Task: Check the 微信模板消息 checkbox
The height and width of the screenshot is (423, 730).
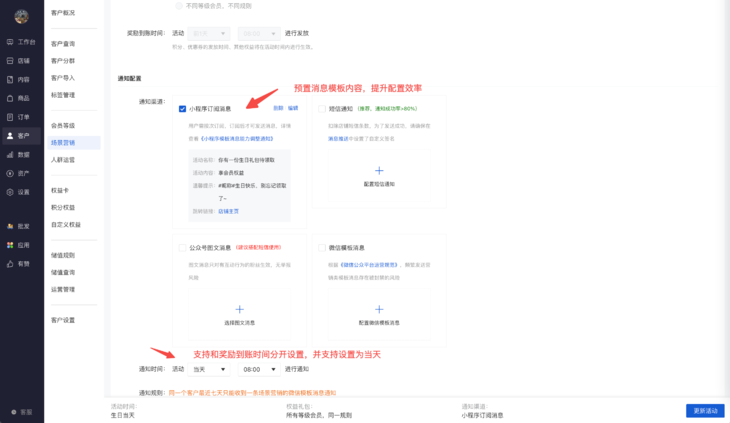Action: pos(322,248)
